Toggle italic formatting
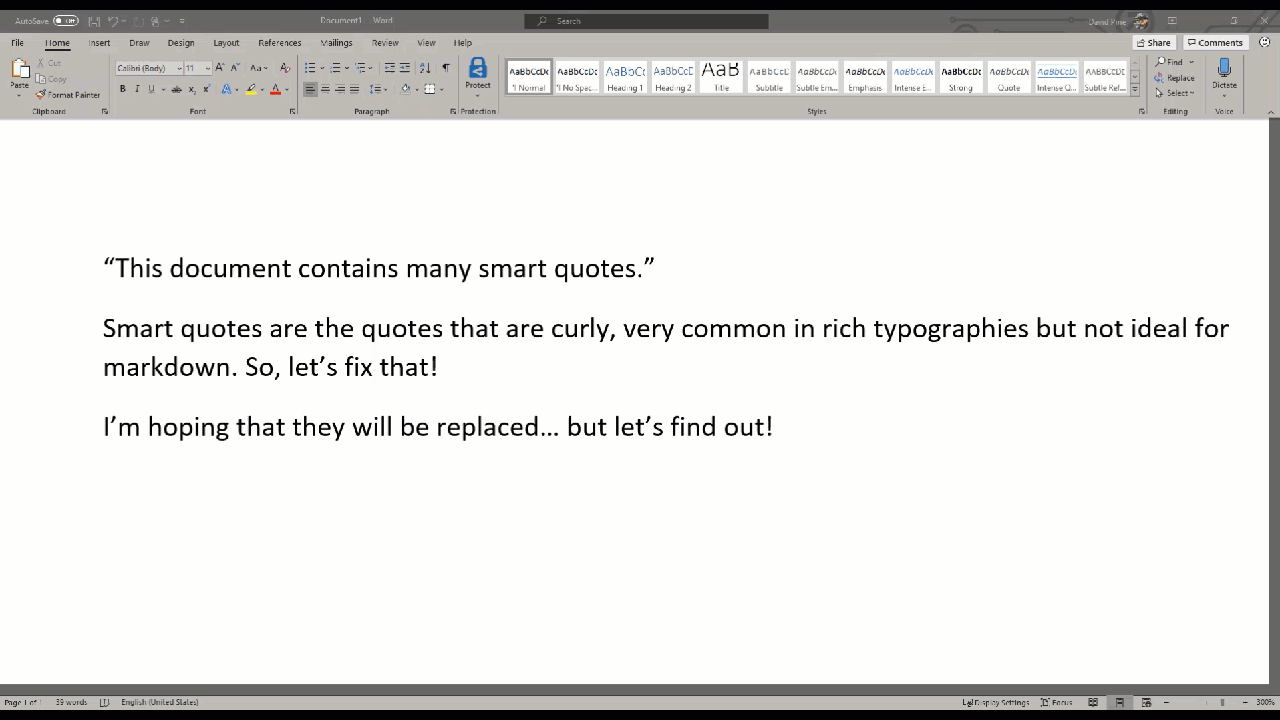This screenshot has width=1280, height=720. tap(137, 89)
